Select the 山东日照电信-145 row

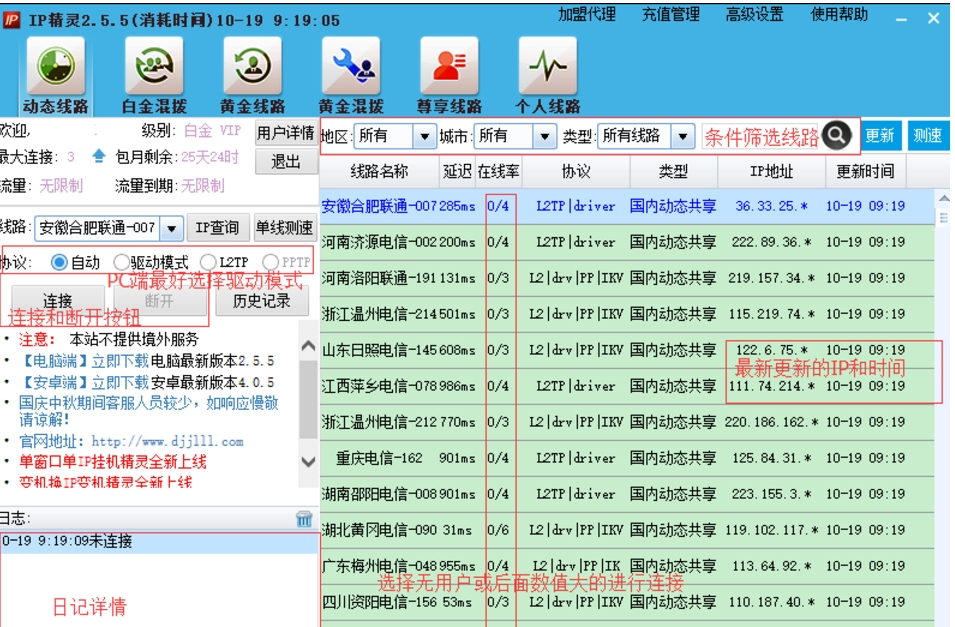point(627,350)
